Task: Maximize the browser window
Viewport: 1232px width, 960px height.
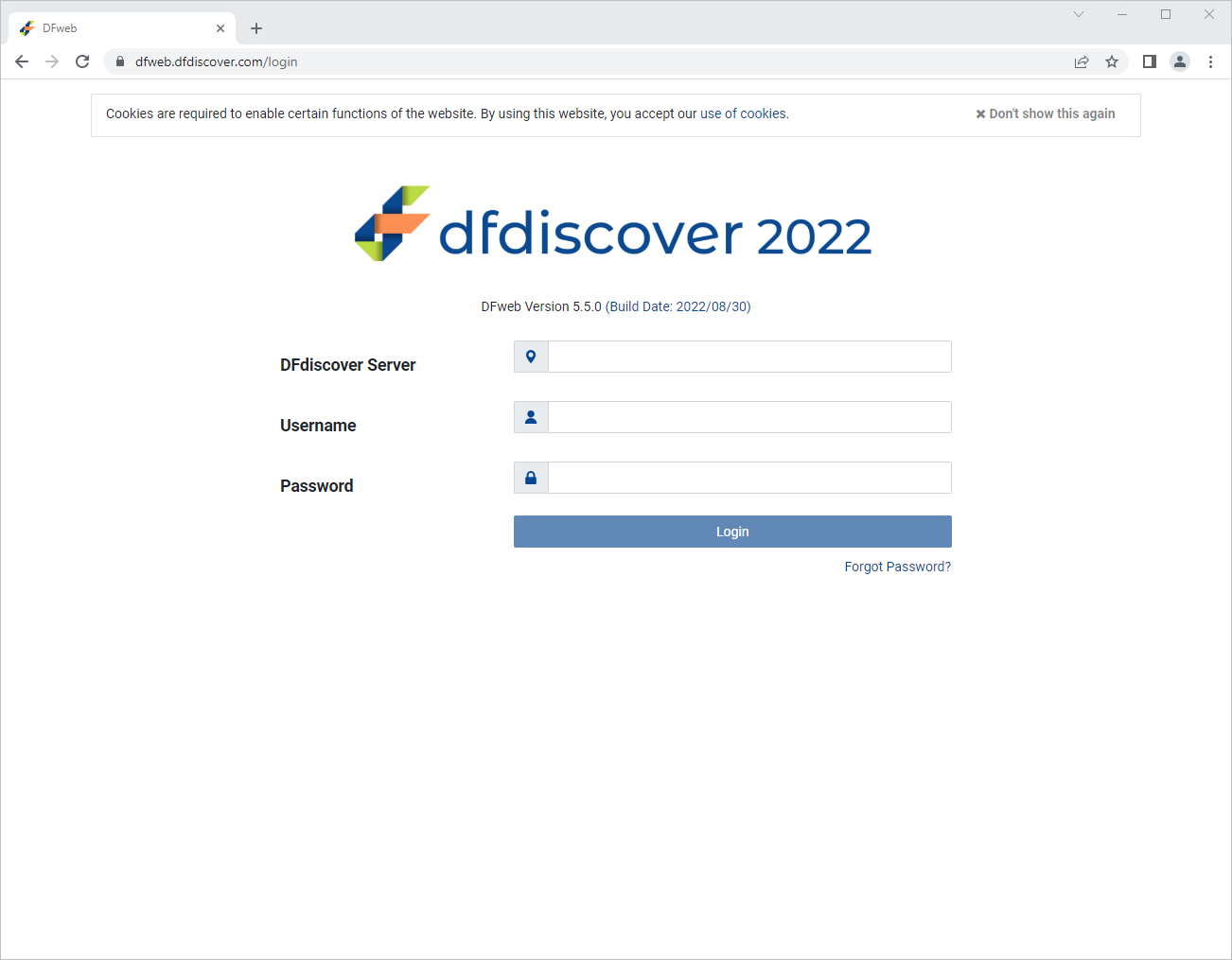Action: tap(1166, 14)
